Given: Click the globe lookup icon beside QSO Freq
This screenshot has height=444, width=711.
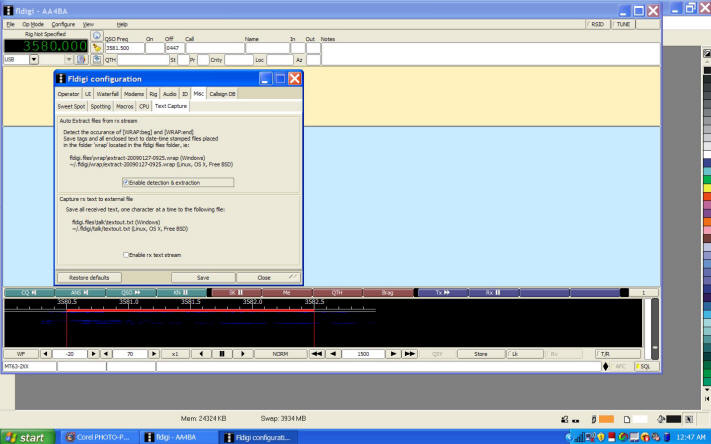Looking at the screenshot, I should pos(97,36).
